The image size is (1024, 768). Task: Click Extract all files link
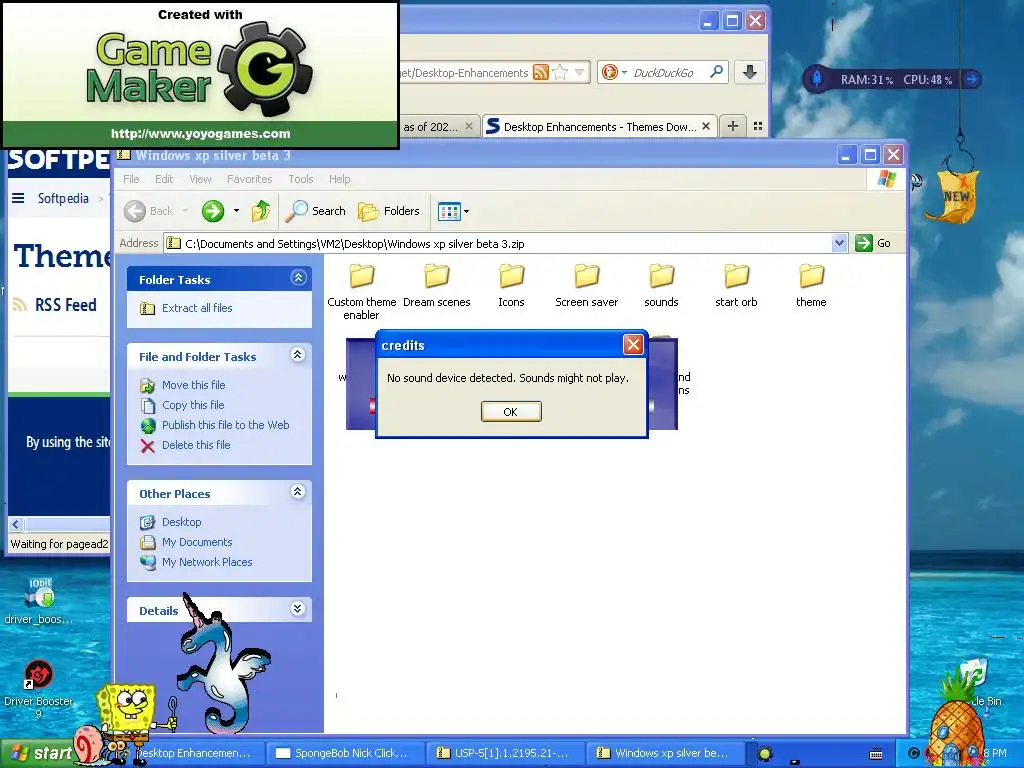pyautogui.click(x=197, y=308)
